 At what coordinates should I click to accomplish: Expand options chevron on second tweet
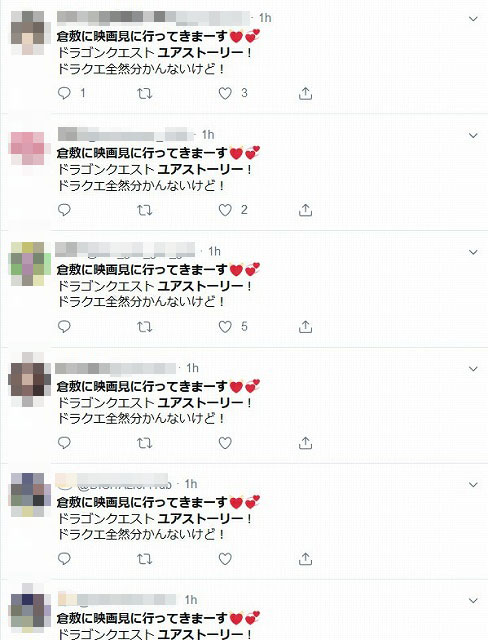[x=473, y=136]
